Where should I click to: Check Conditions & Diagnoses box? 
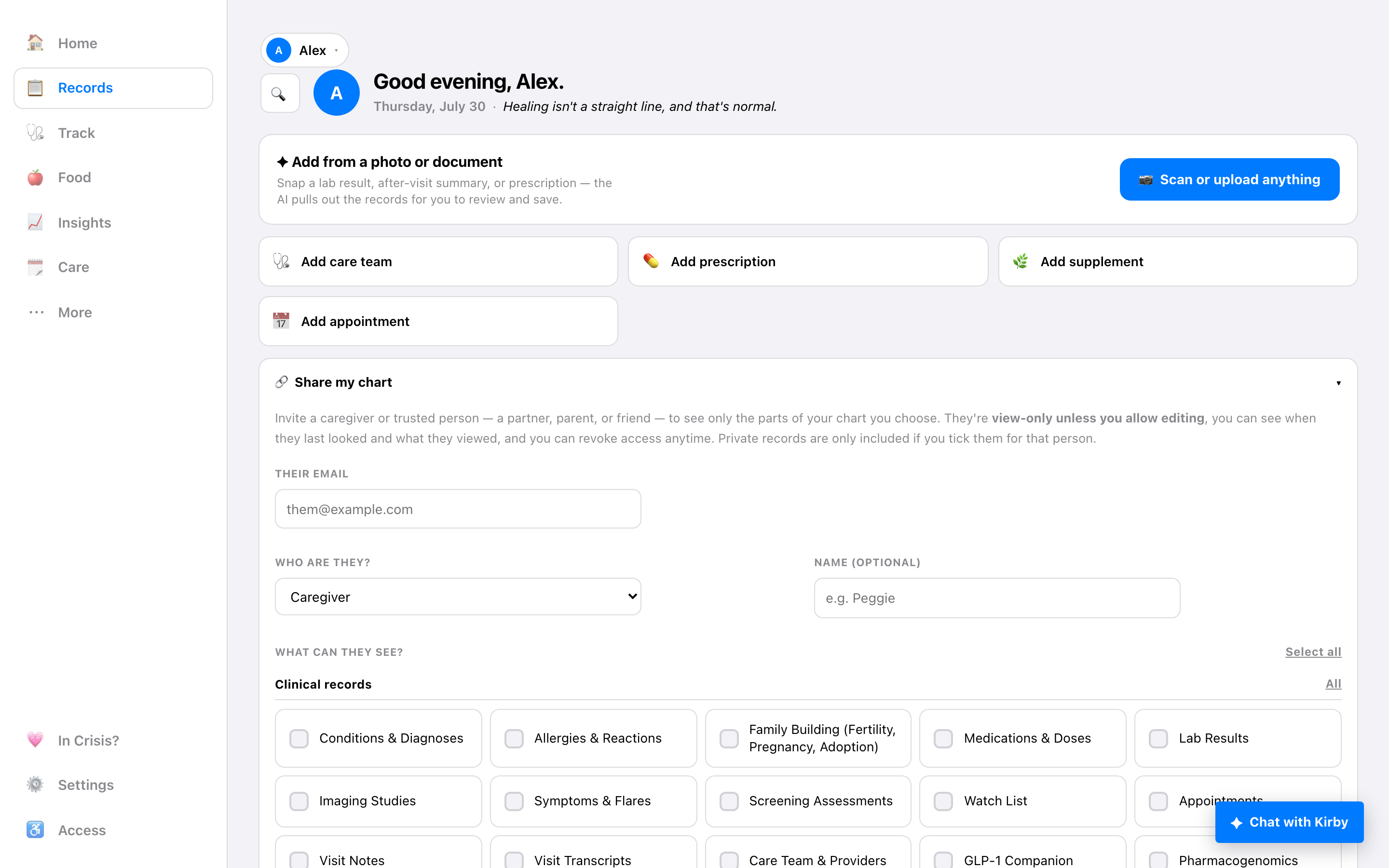(x=299, y=738)
